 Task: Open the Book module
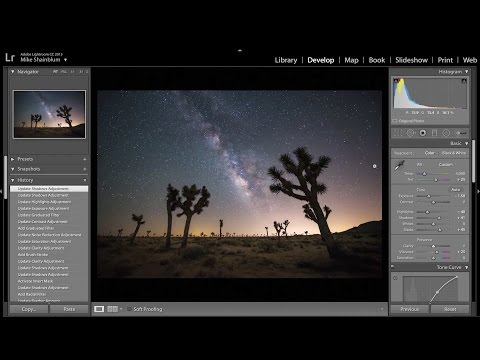click(377, 60)
